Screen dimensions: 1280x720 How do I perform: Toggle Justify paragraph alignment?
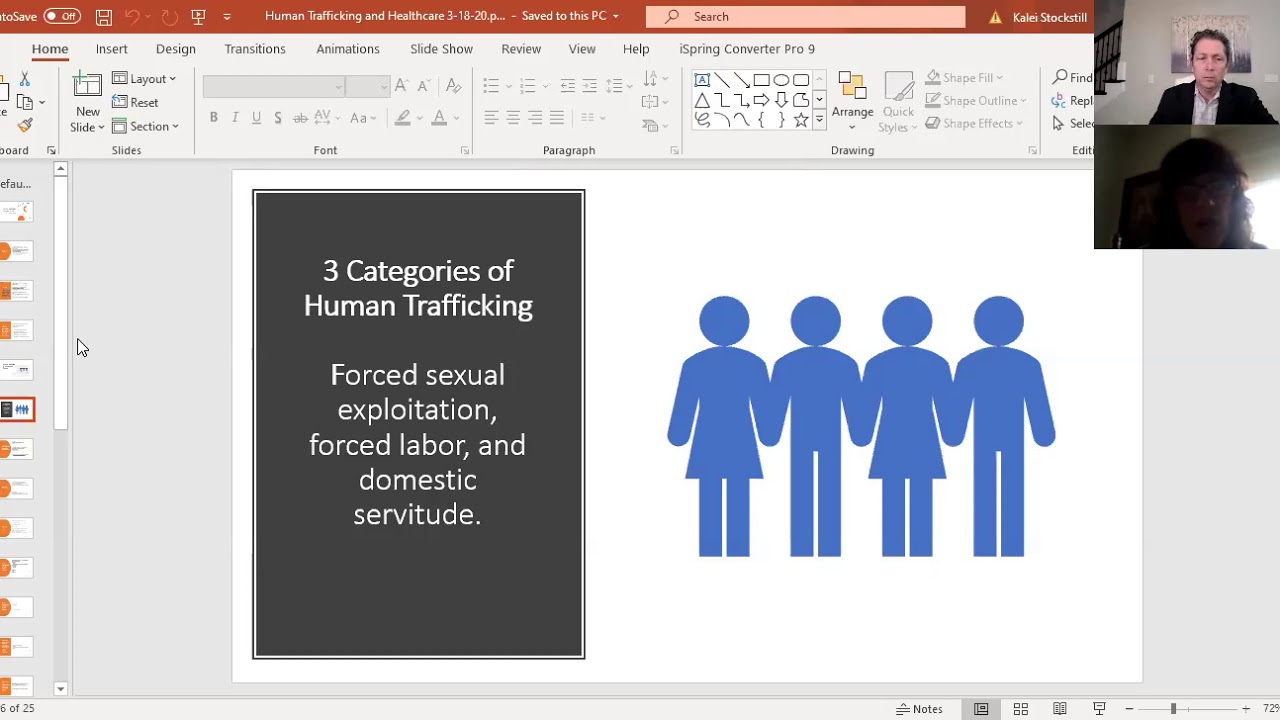[x=557, y=118]
